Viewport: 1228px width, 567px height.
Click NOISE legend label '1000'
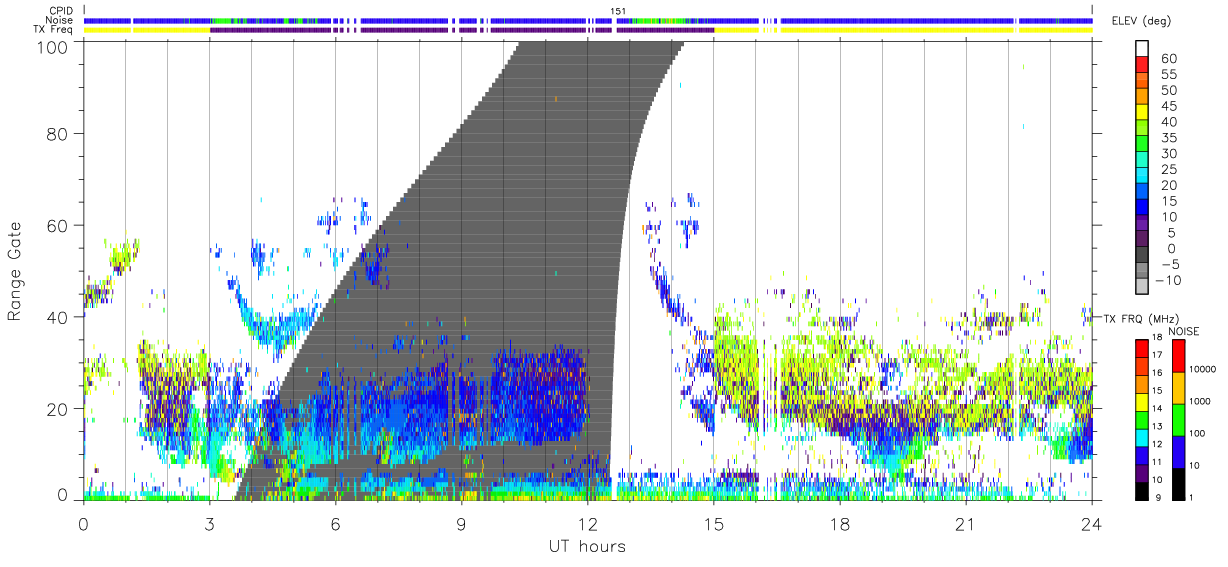click(1200, 401)
